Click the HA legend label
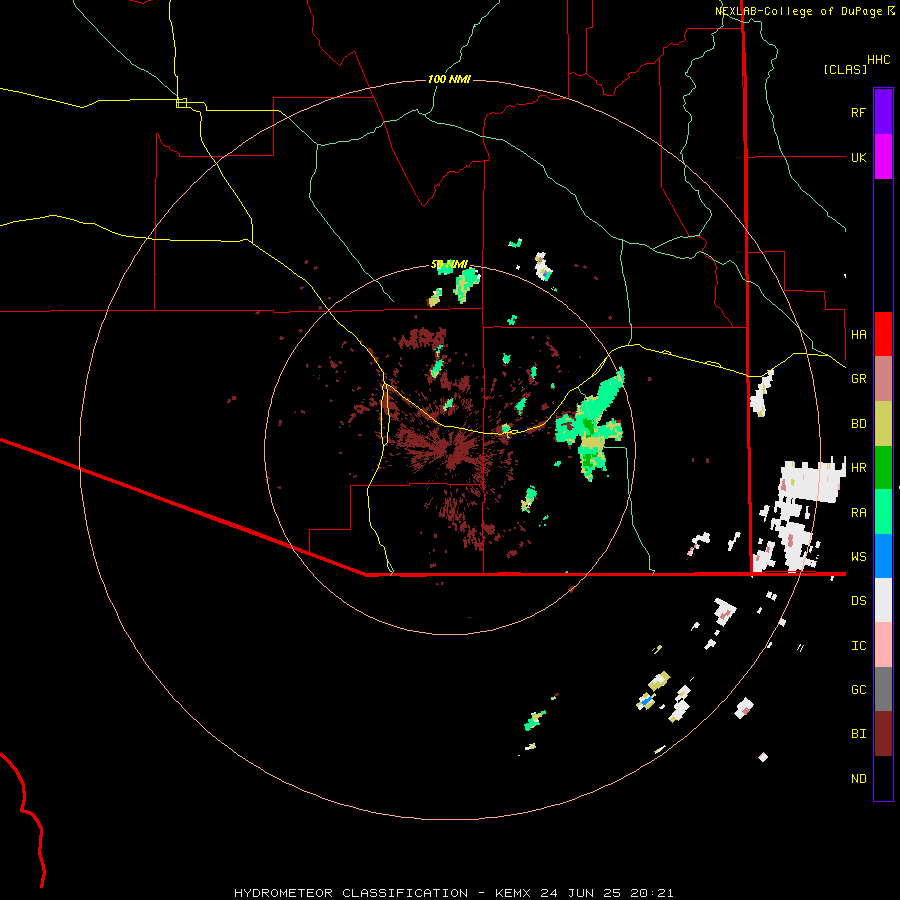 858,335
